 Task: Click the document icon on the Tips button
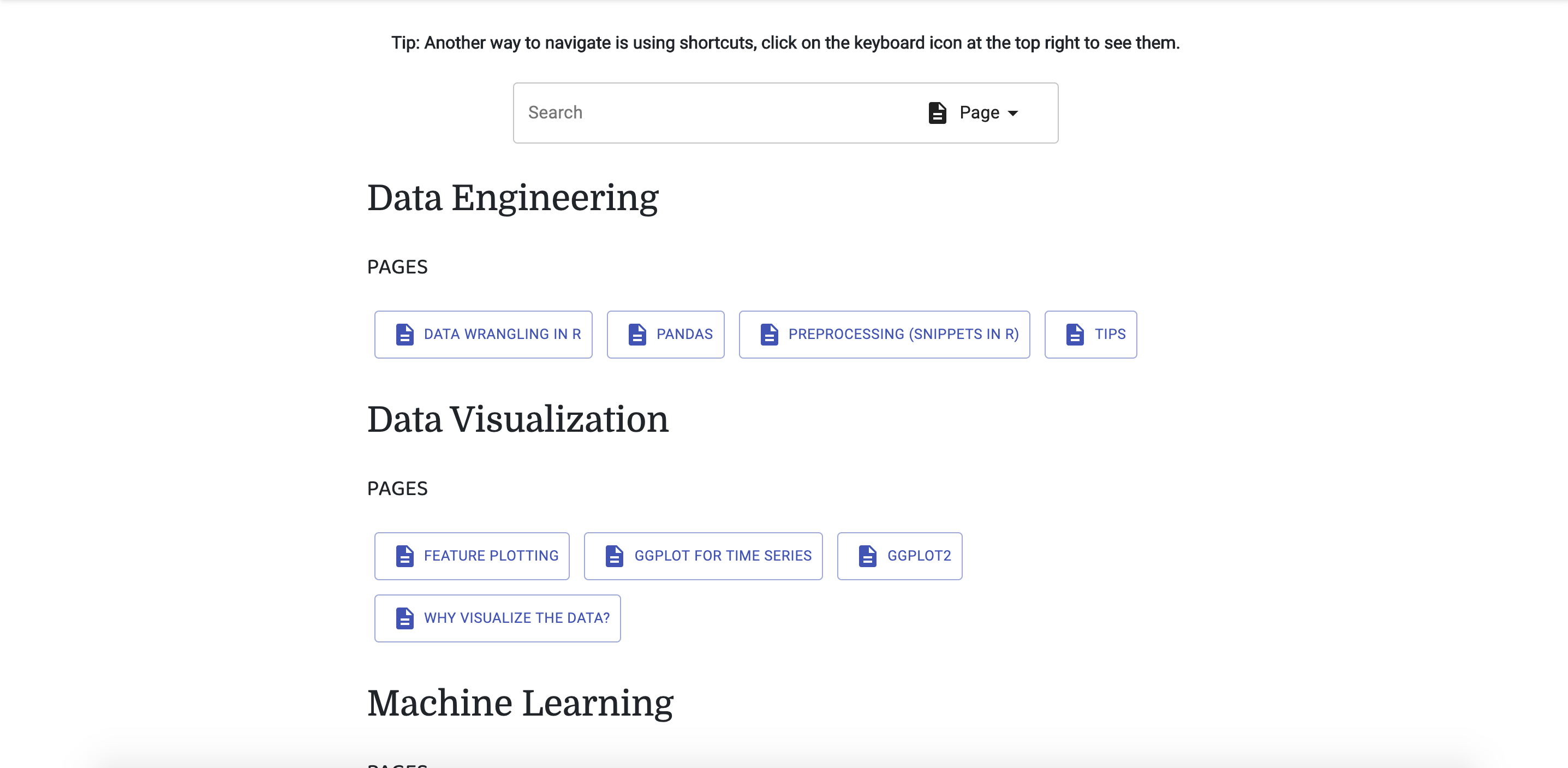pyautogui.click(x=1075, y=335)
